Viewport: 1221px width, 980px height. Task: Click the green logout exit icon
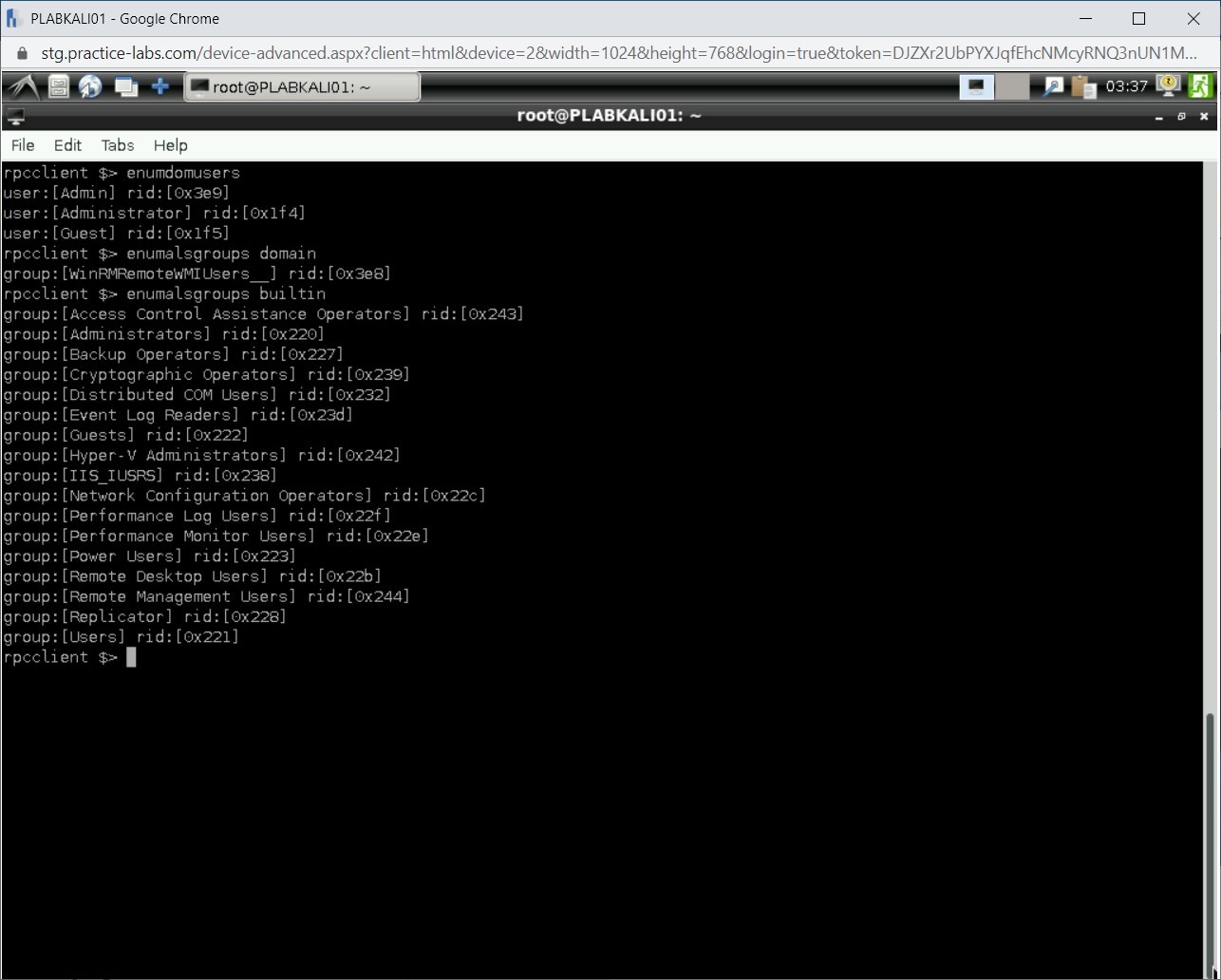[x=1201, y=86]
